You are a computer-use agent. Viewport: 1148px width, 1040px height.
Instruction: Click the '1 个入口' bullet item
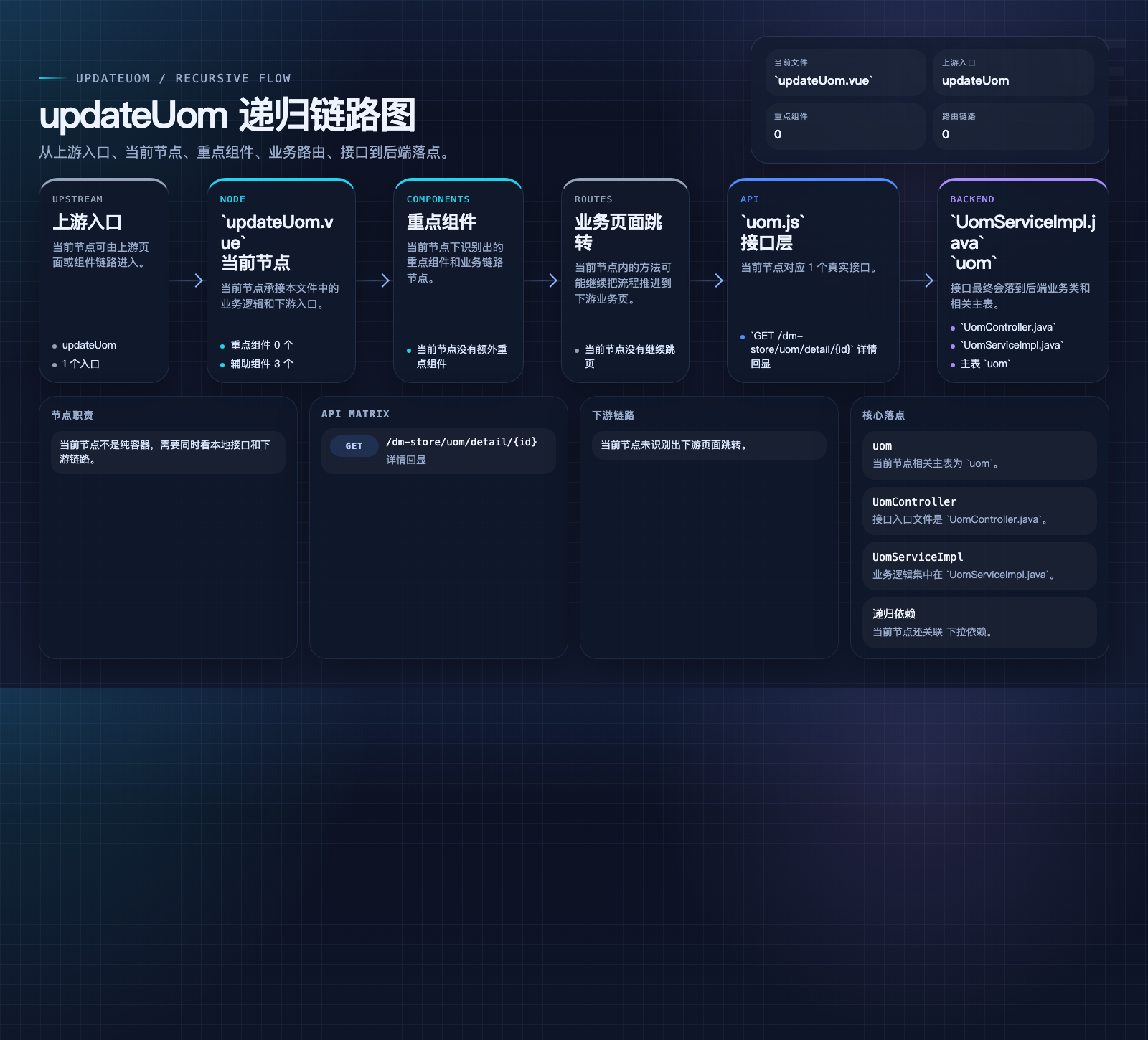(76, 364)
